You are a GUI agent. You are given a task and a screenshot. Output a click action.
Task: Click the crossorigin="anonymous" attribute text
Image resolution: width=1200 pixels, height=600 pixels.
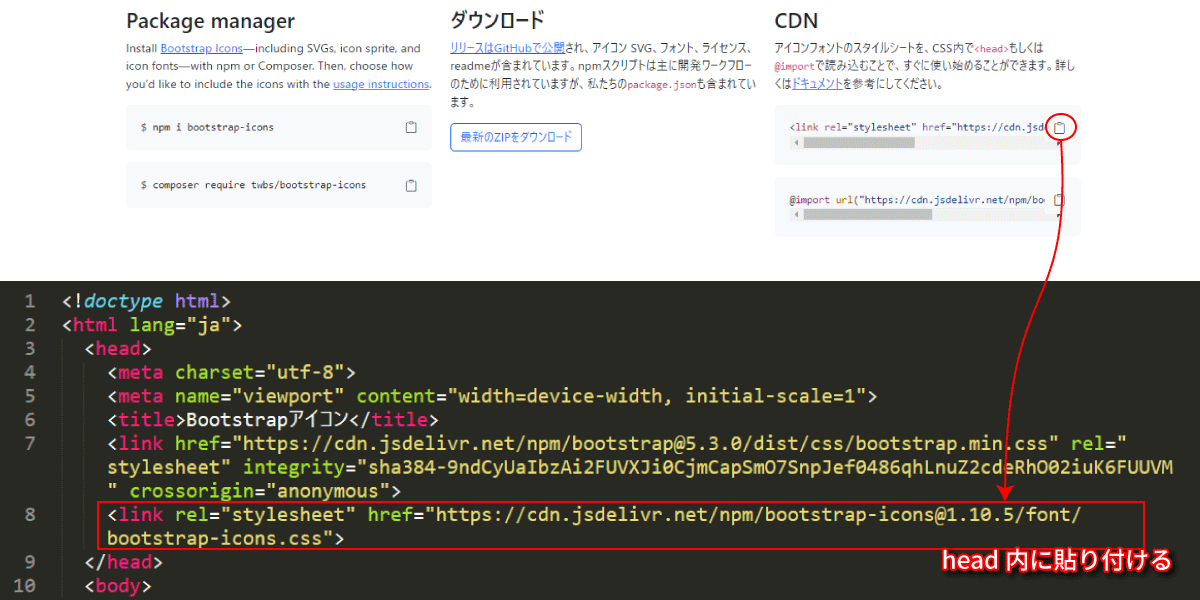(260, 491)
